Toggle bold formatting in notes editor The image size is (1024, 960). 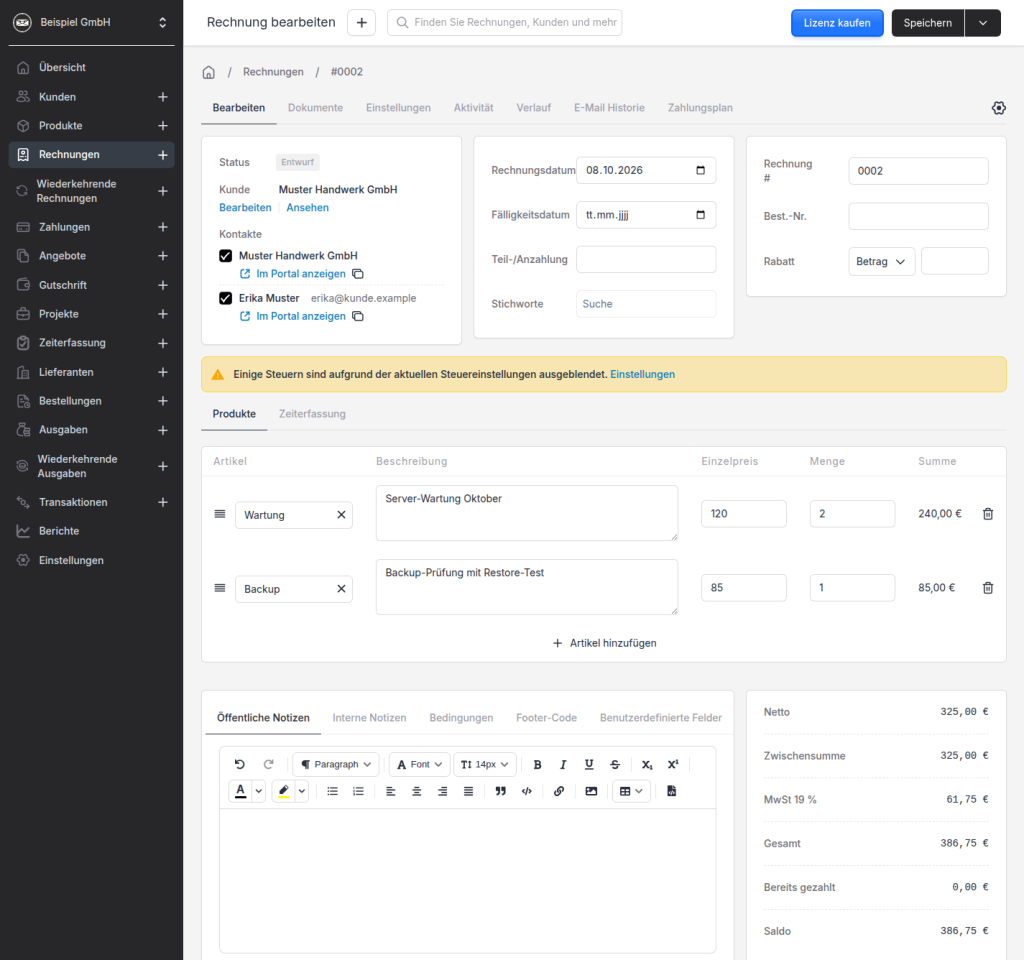pyautogui.click(x=537, y=764)
